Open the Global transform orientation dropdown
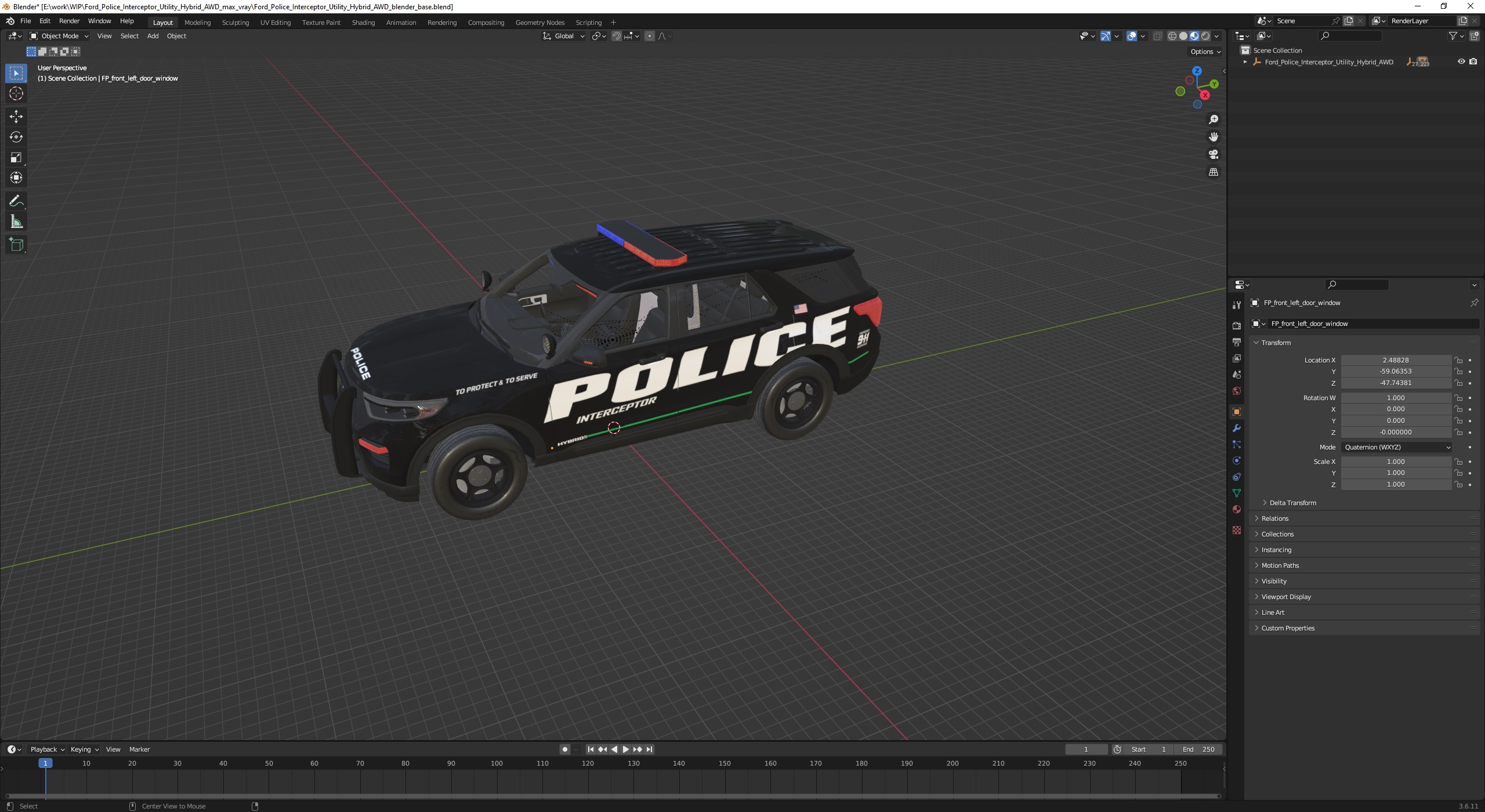This screenshot has height=812, width=1485. pos(563,36)
